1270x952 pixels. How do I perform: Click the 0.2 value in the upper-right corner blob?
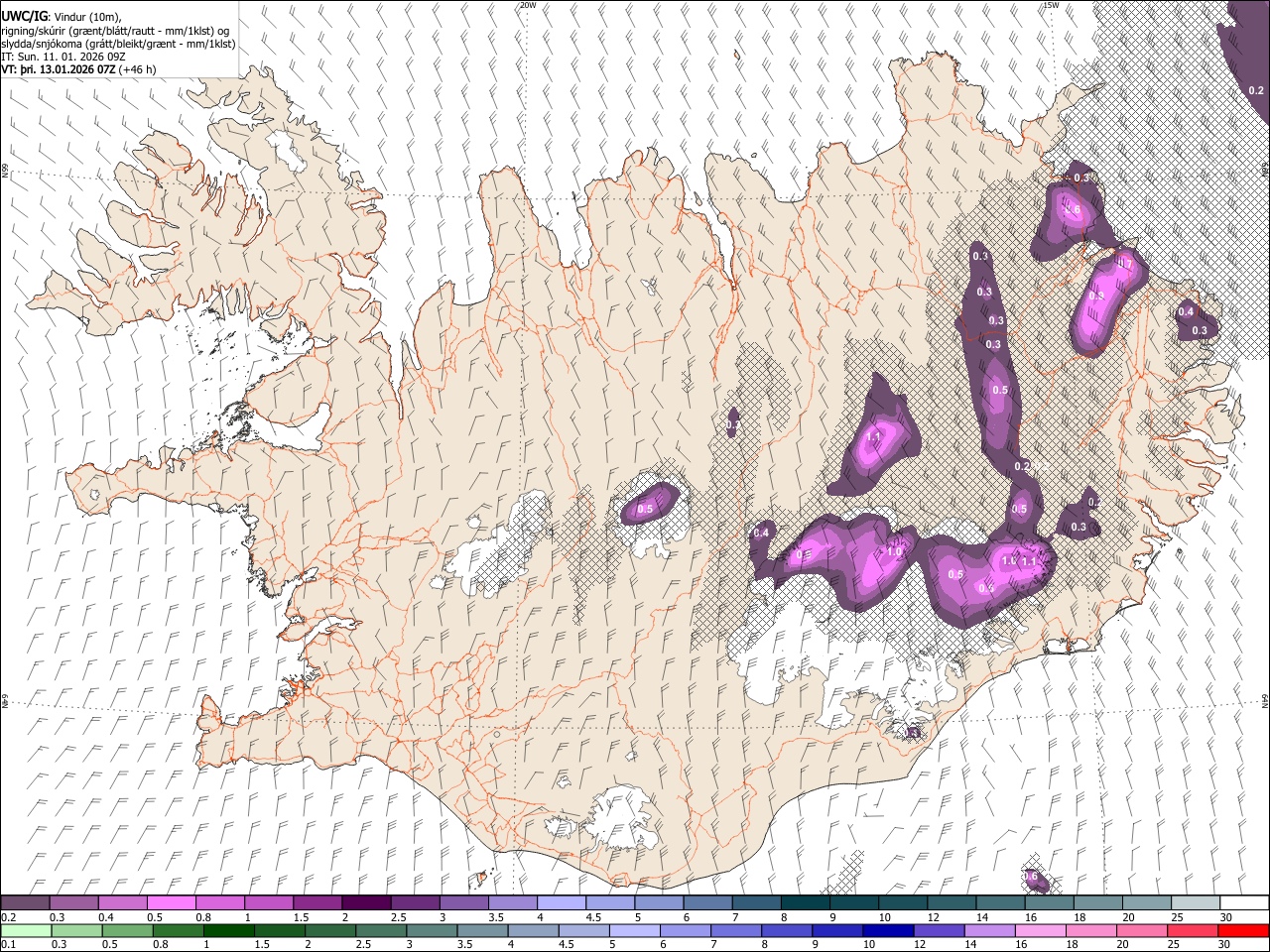(1256, 90)
